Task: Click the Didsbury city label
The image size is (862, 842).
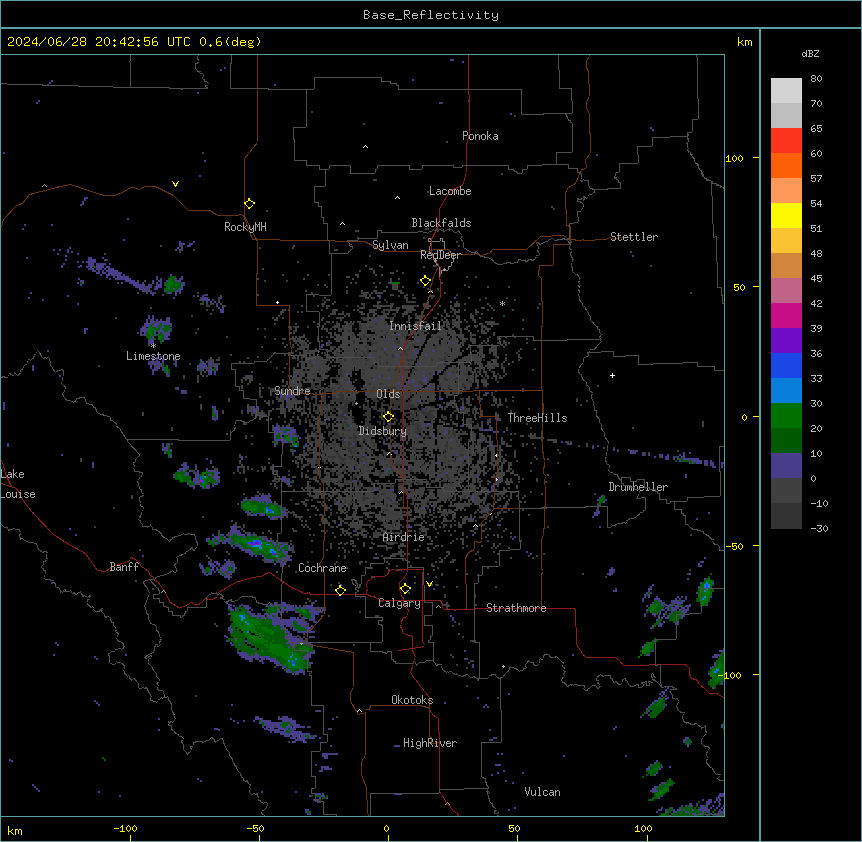Action: pos(383,431)
